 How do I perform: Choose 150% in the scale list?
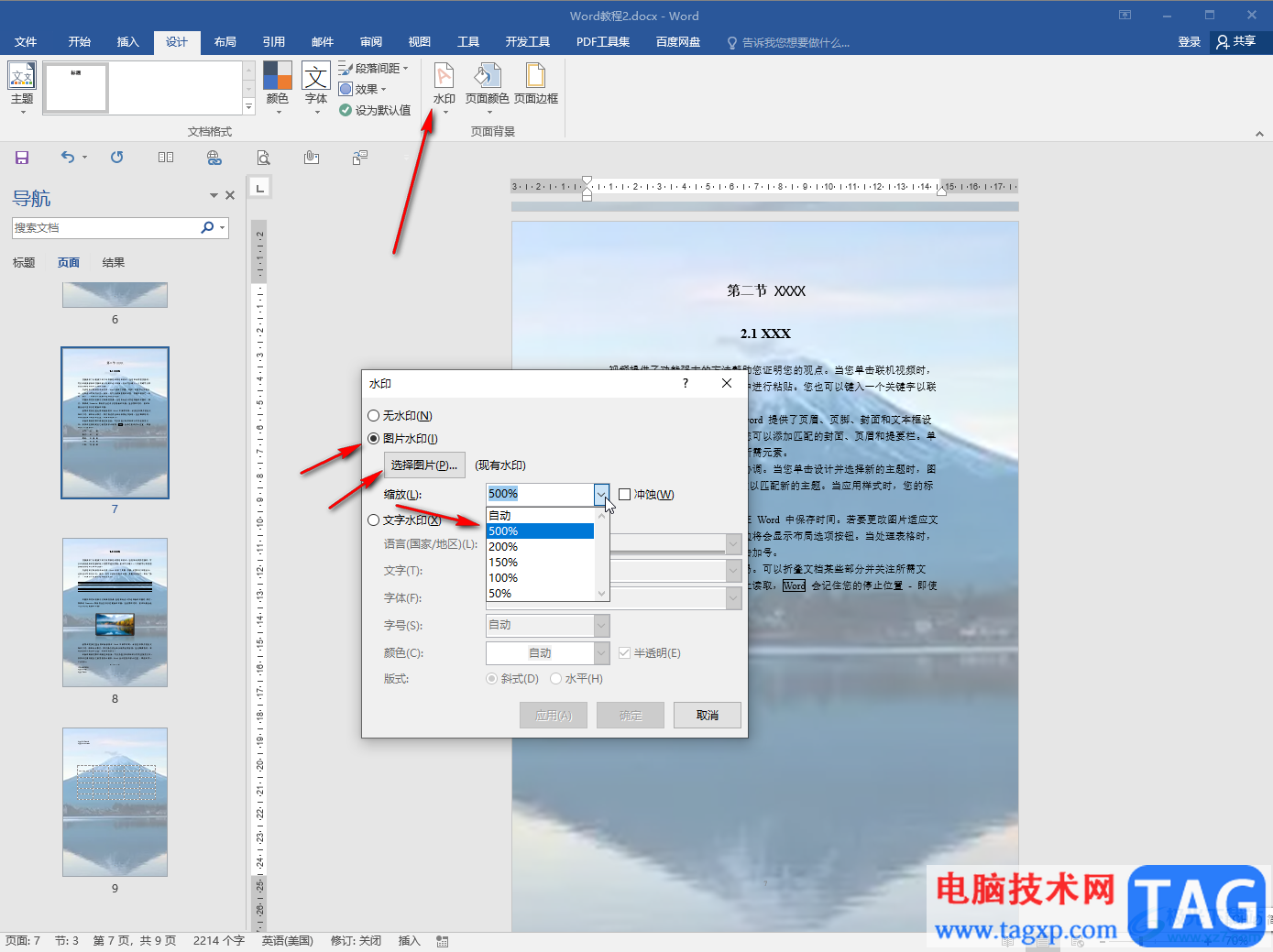[540, 563]
